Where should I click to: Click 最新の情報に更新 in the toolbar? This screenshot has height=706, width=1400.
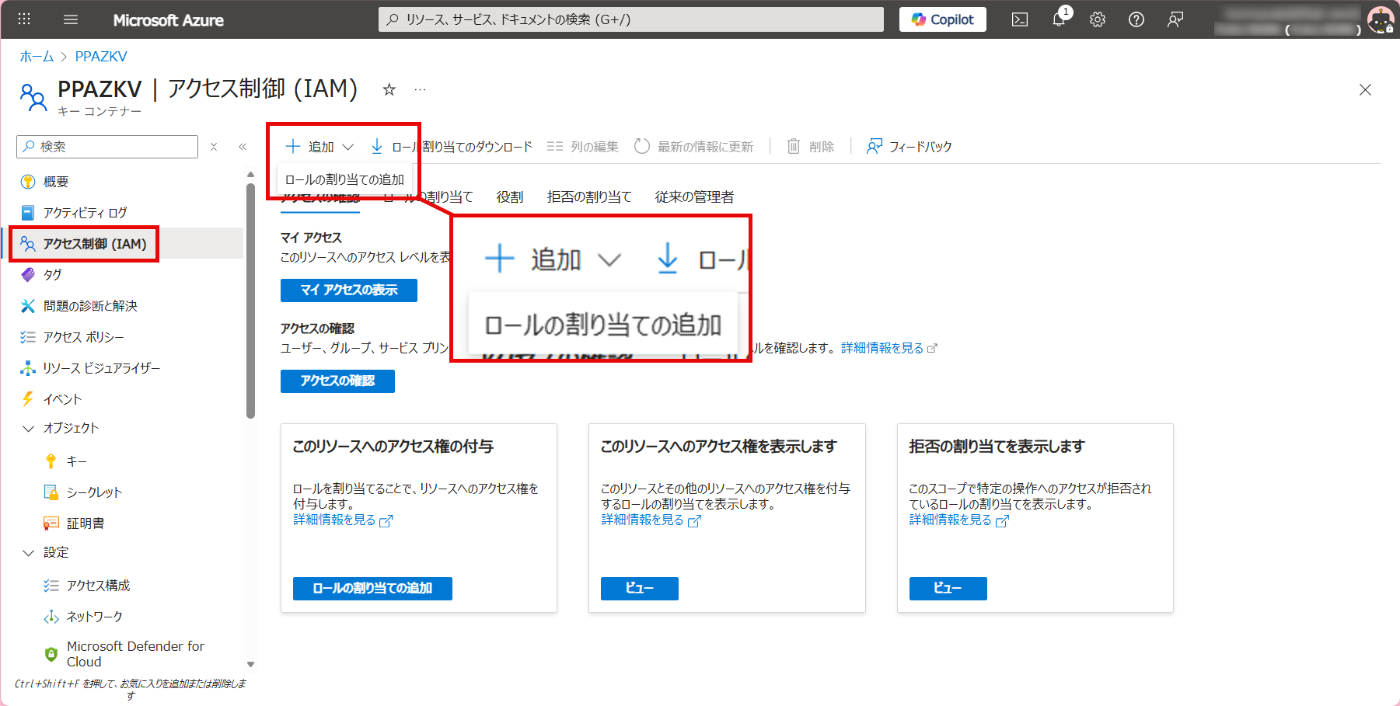tap(694, 146)
